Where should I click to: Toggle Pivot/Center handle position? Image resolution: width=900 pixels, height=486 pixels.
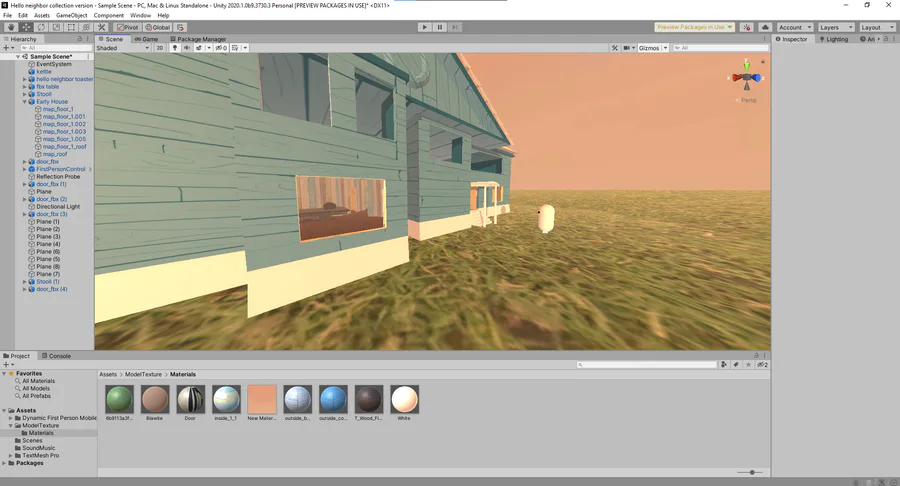(127, 27)
